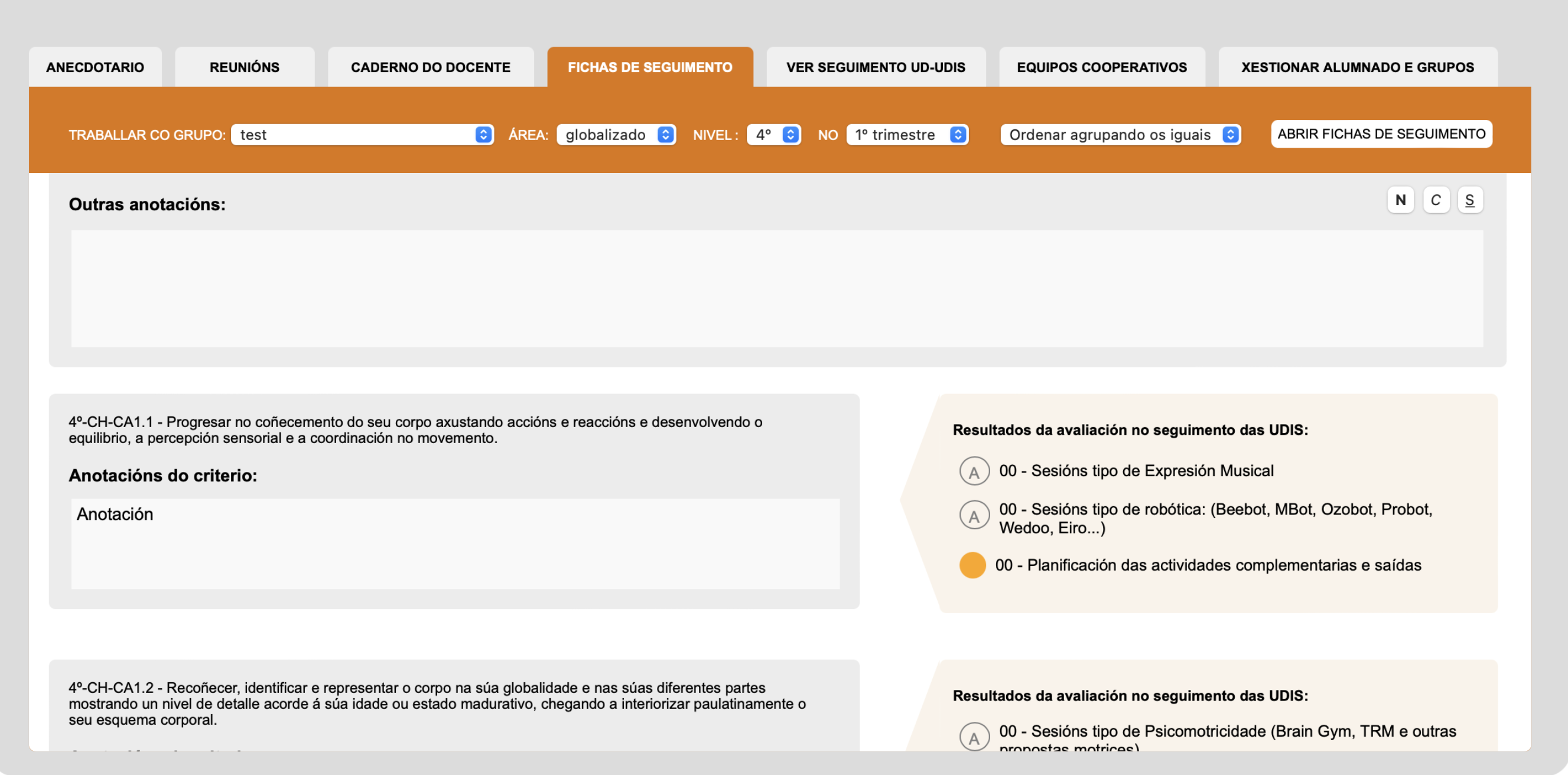
Task: Click the Sesións tipo de Psicomotricidade entry
Action: (1227, 738)
